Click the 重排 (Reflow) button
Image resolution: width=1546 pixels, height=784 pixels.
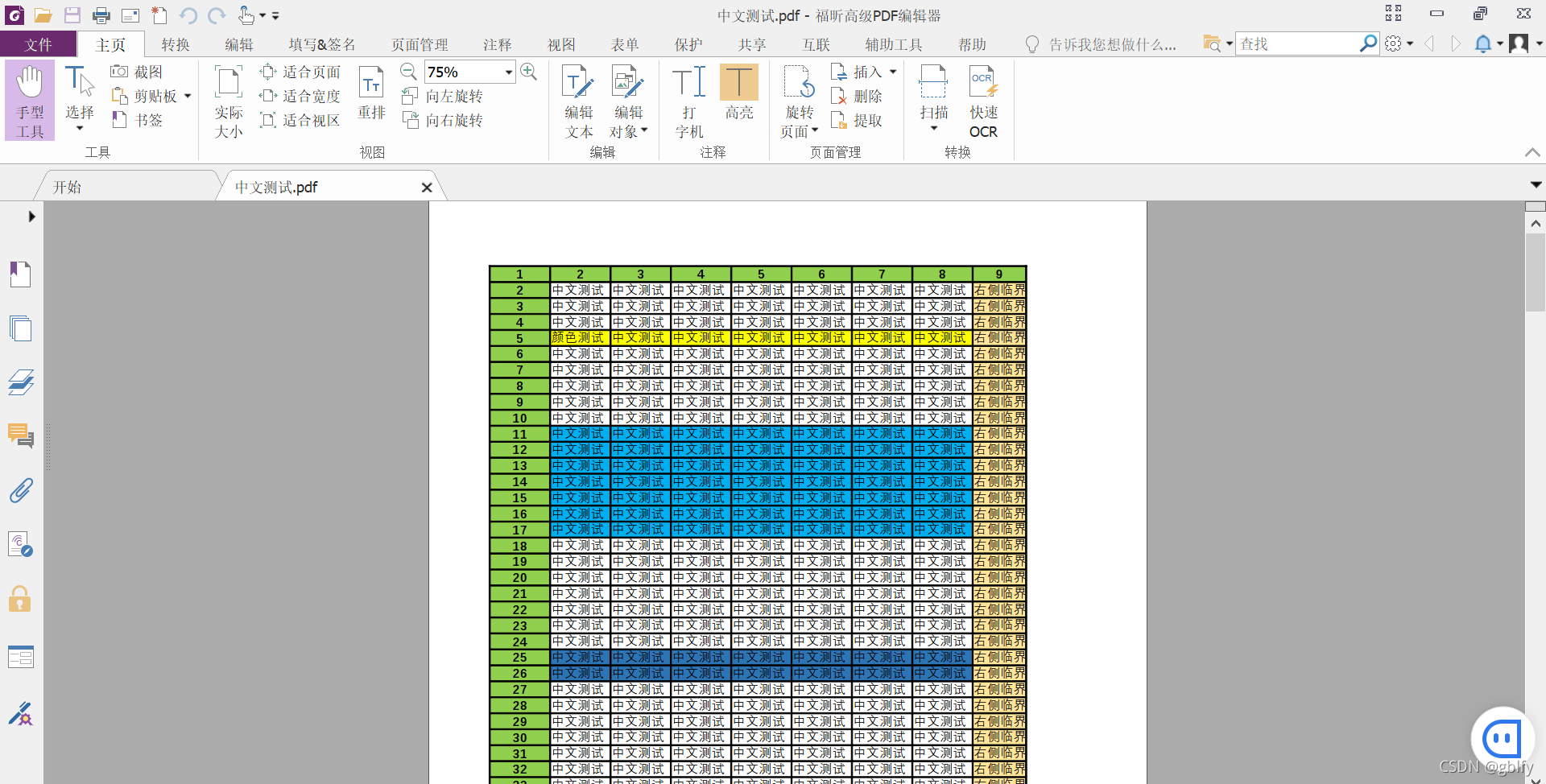point(370,97)
